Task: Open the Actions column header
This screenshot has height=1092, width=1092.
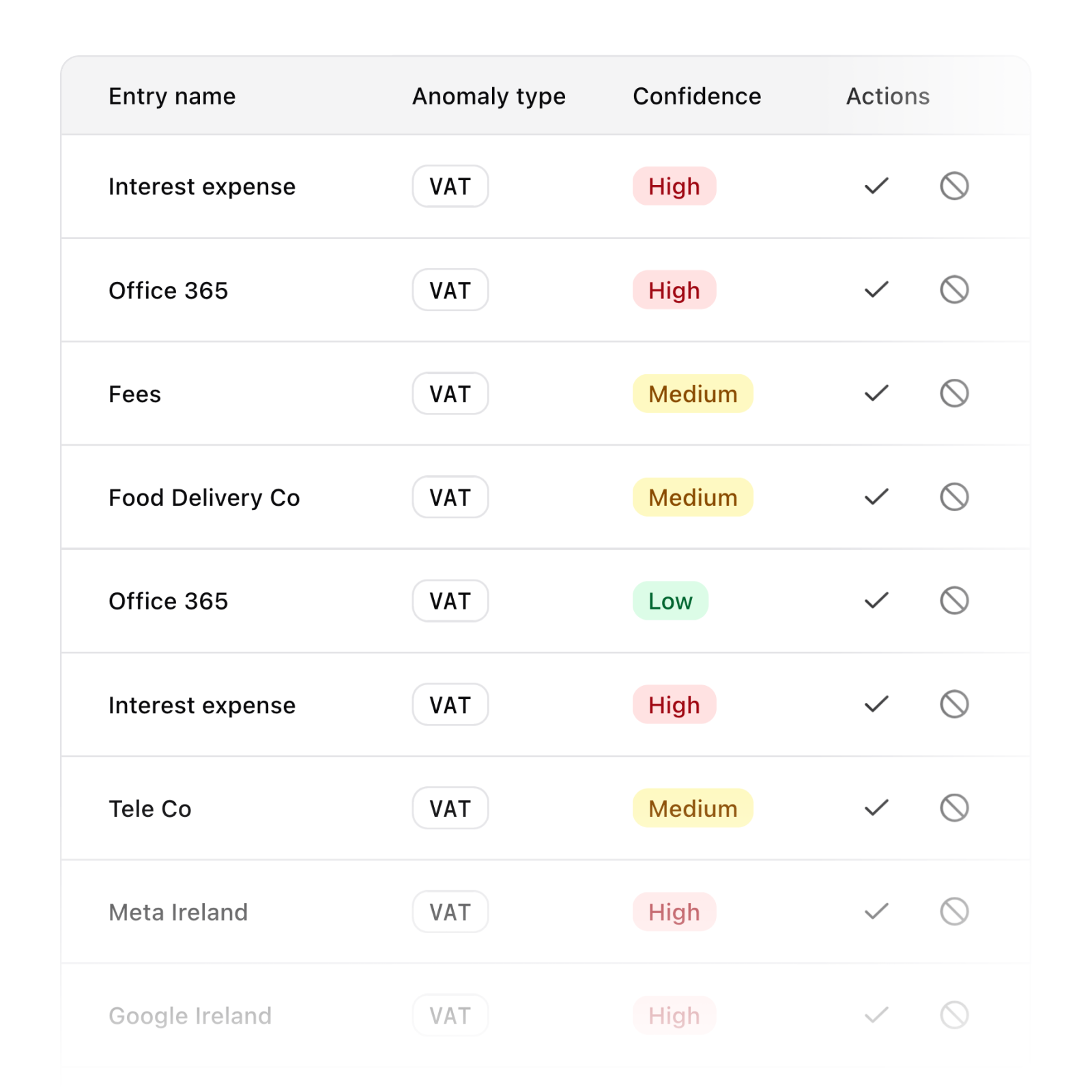Action: 887,96
